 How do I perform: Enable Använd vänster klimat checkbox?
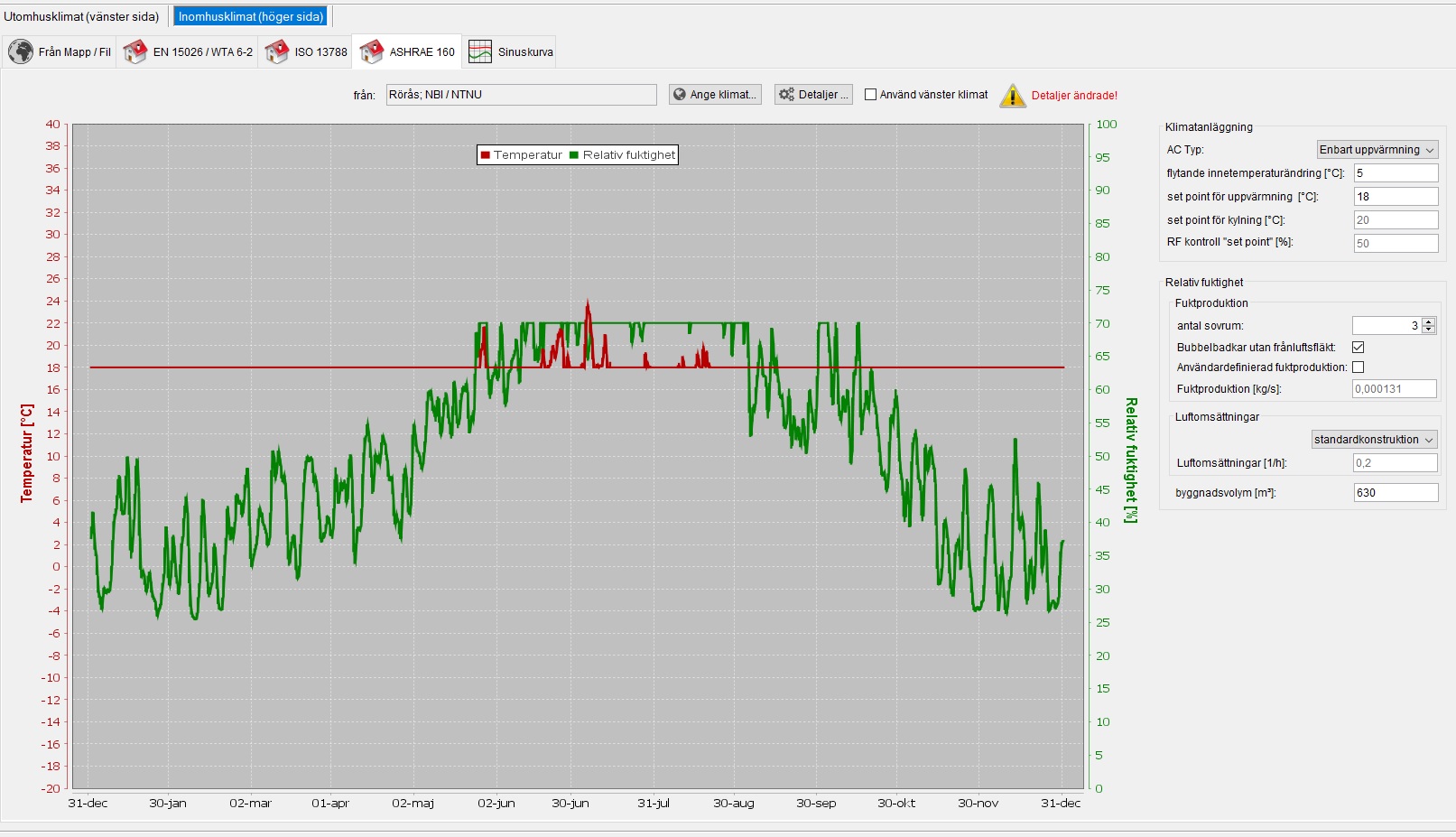pyautogui.click(x=871, y=95)
